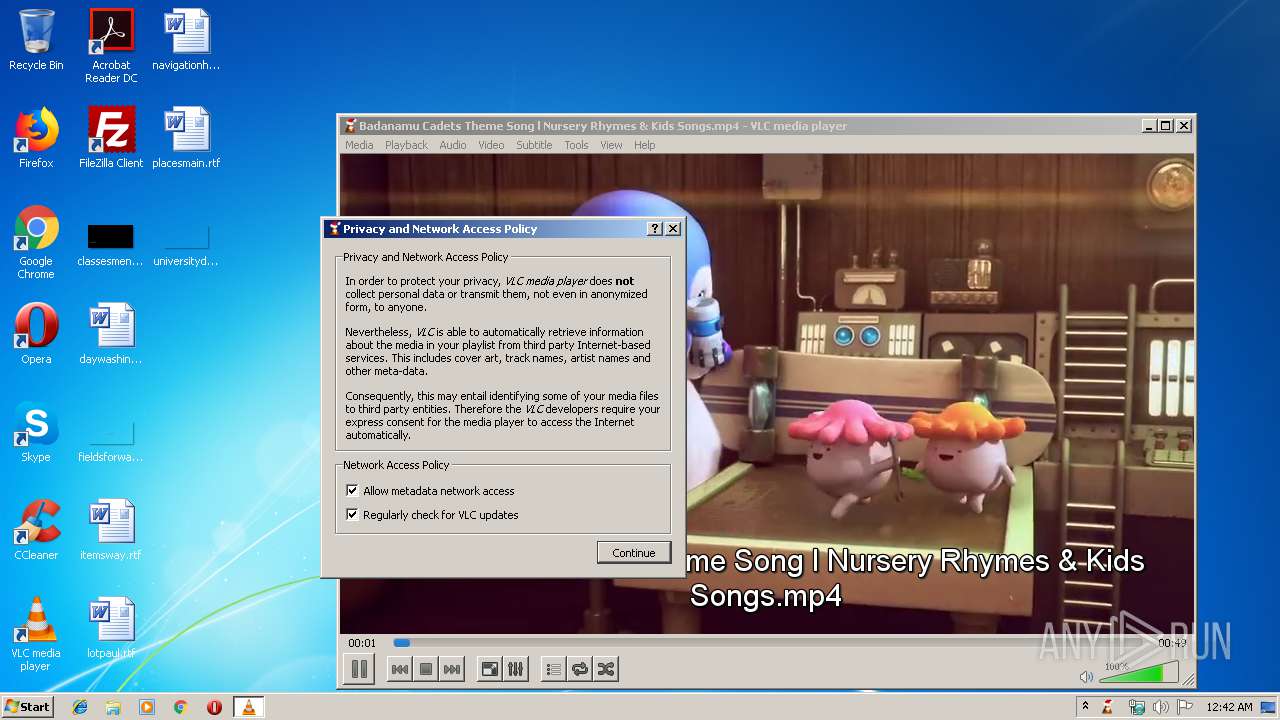
Task: Stop playback in VLC
Action: (x=426, y=670)
